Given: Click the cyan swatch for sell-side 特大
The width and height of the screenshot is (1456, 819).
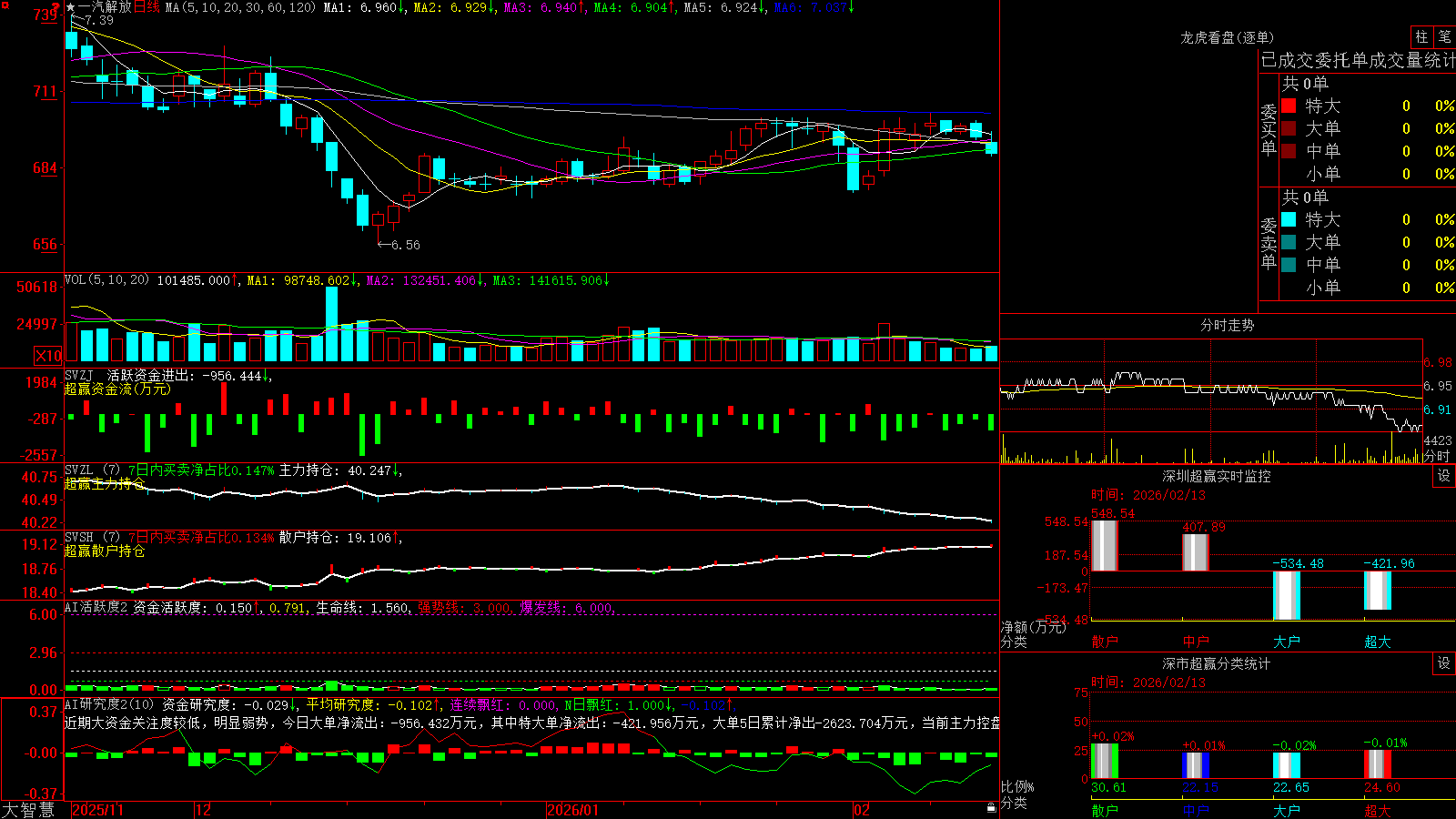Looking at the screenshot, I should click(x=1289, y=219).
